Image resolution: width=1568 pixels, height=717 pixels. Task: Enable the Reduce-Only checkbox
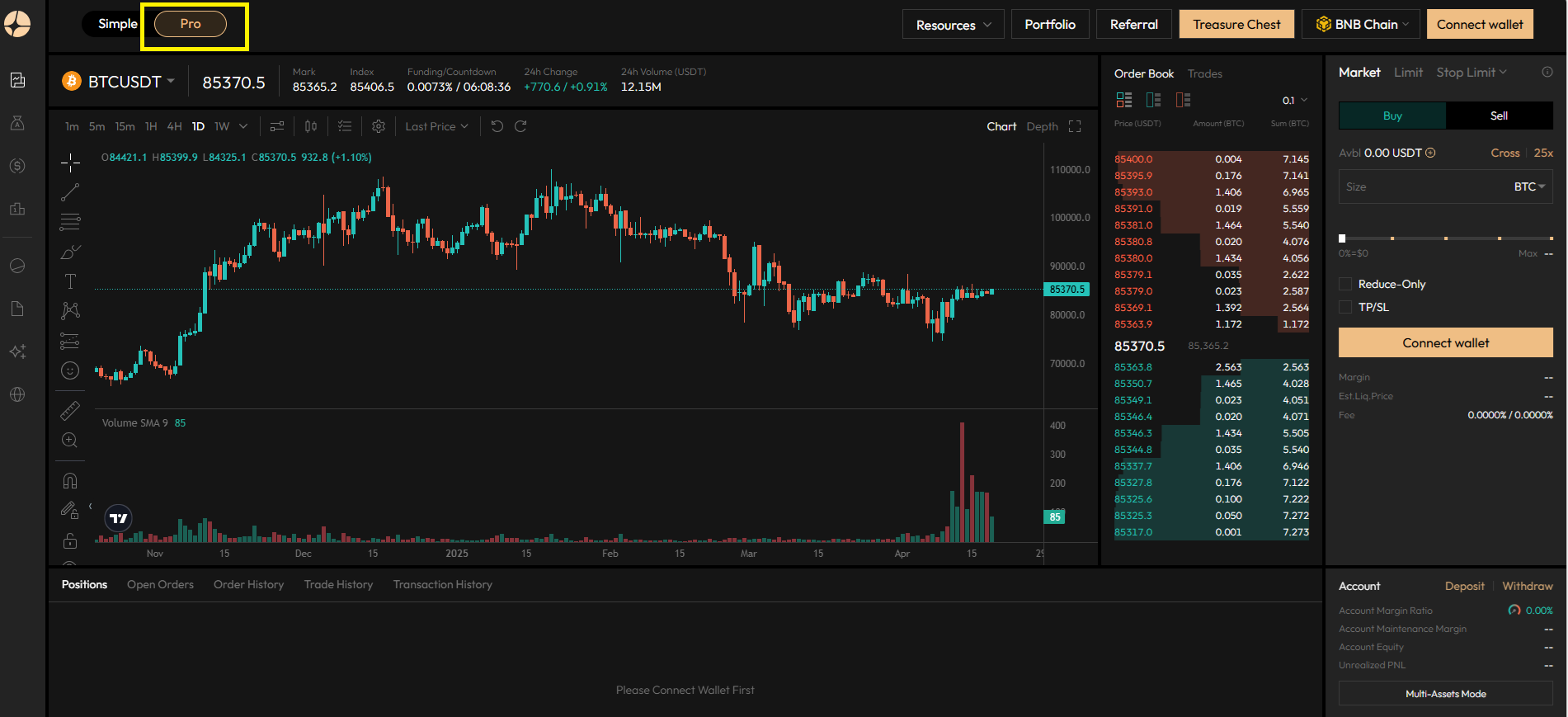1345,284
